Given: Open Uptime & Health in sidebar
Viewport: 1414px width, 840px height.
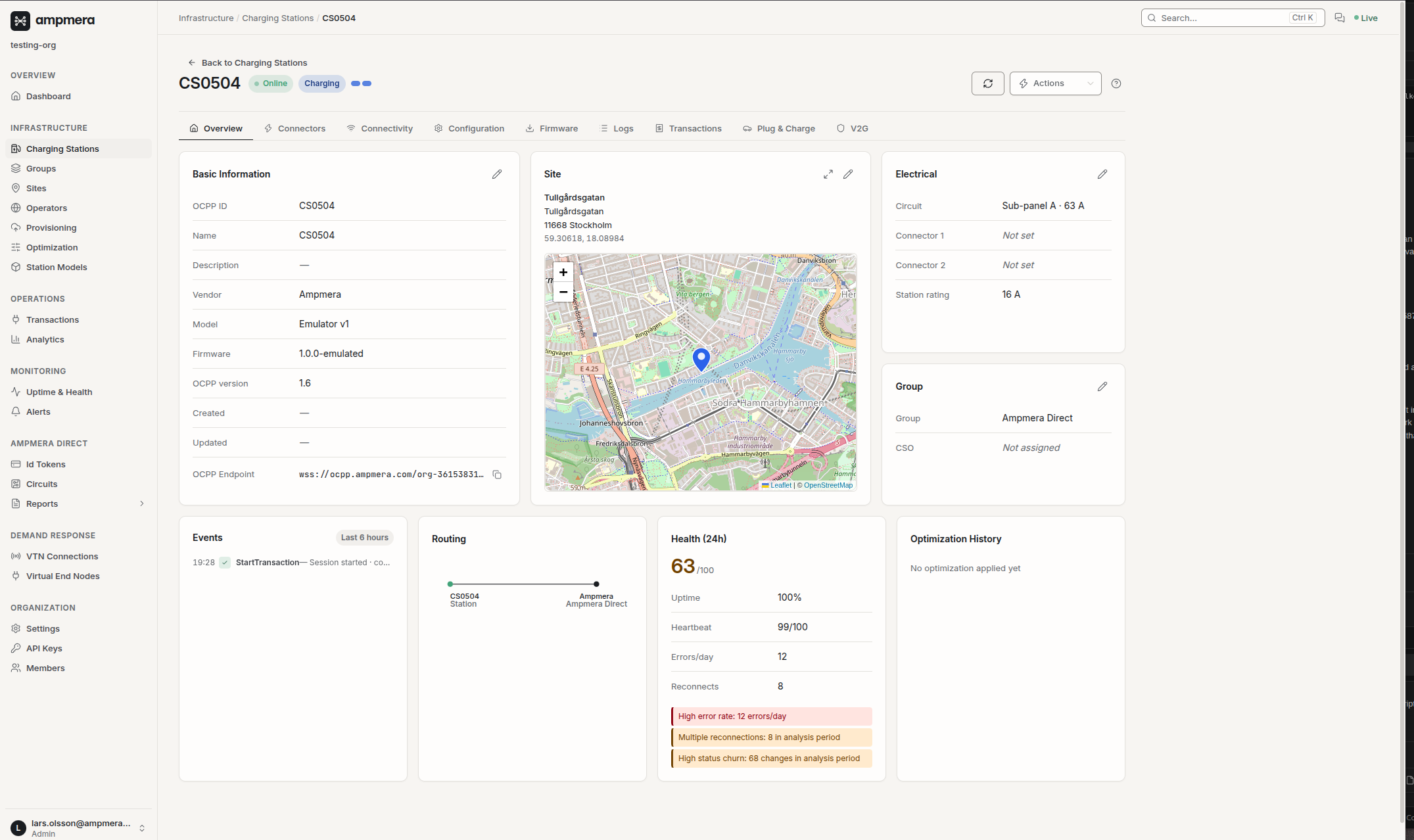Looking at the screenshot, I should coord(78,392).
